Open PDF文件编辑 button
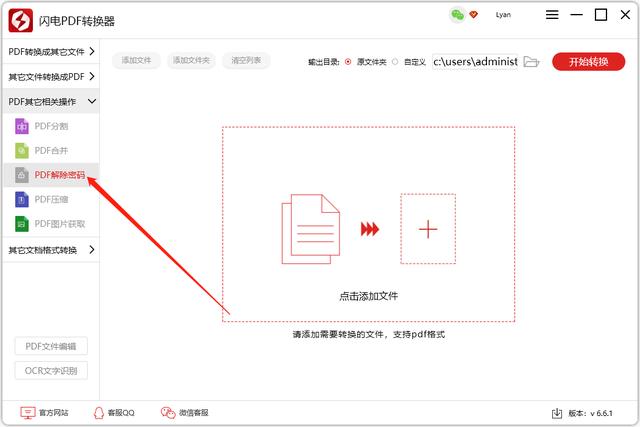 pyautogui.click(x=51, y=346)
